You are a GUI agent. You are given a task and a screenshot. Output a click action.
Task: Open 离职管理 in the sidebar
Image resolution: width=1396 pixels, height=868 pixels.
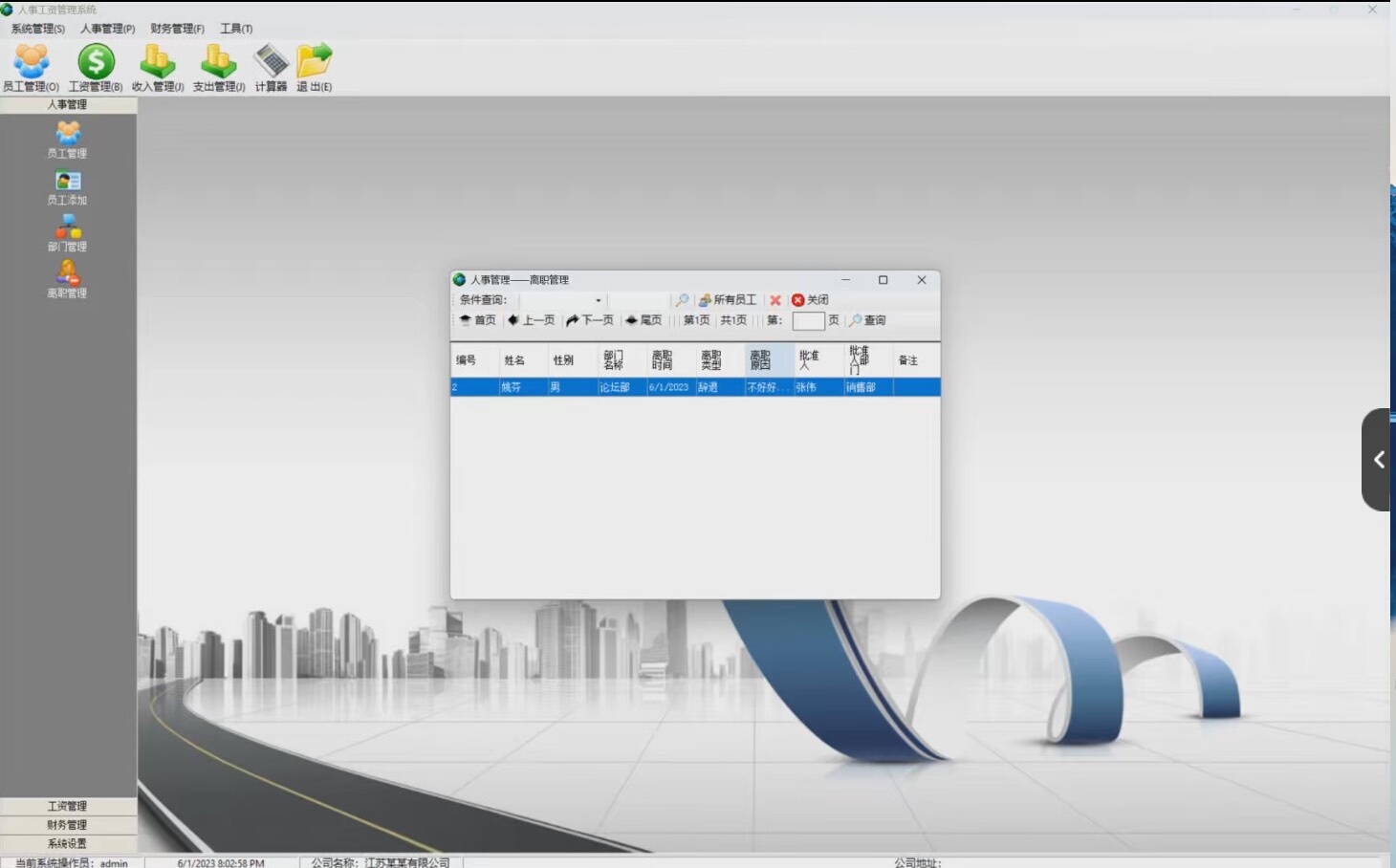(67, 280)
